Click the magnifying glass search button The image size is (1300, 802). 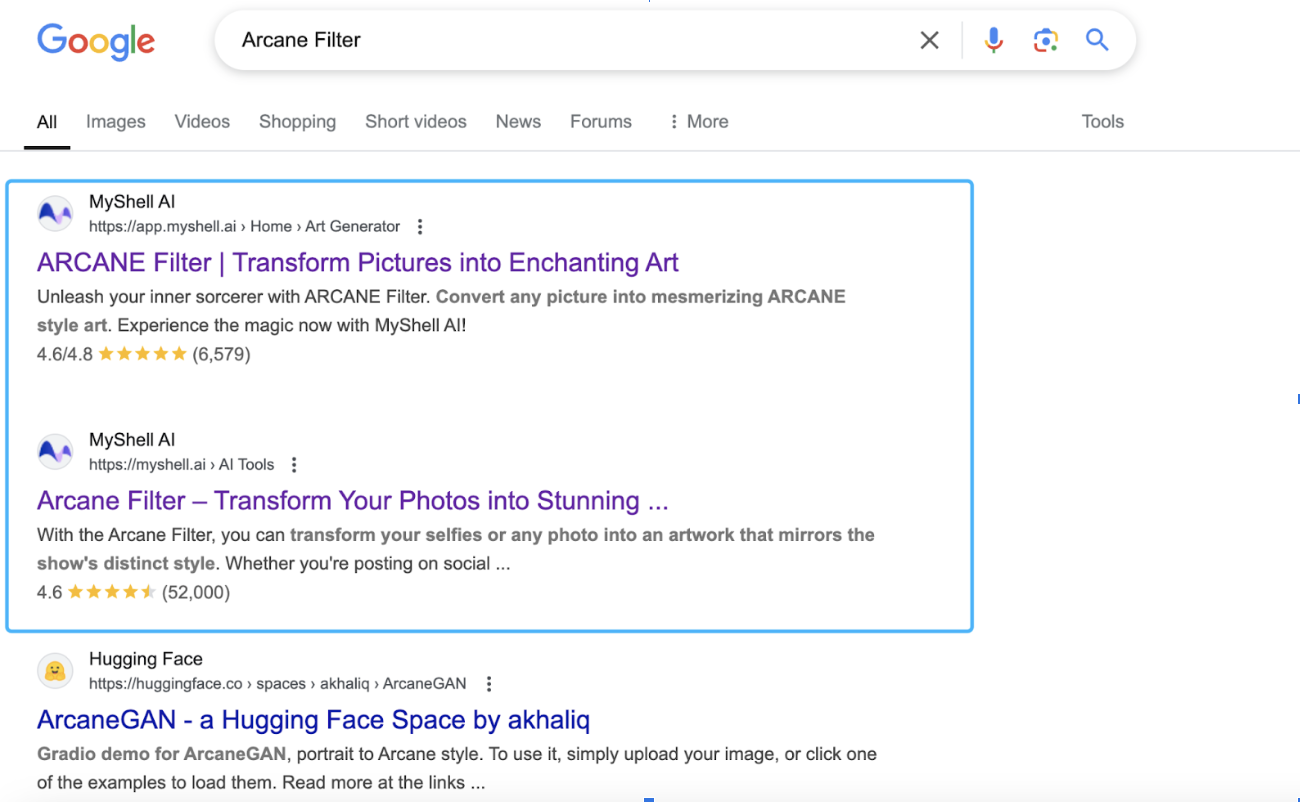(1098, 40)
